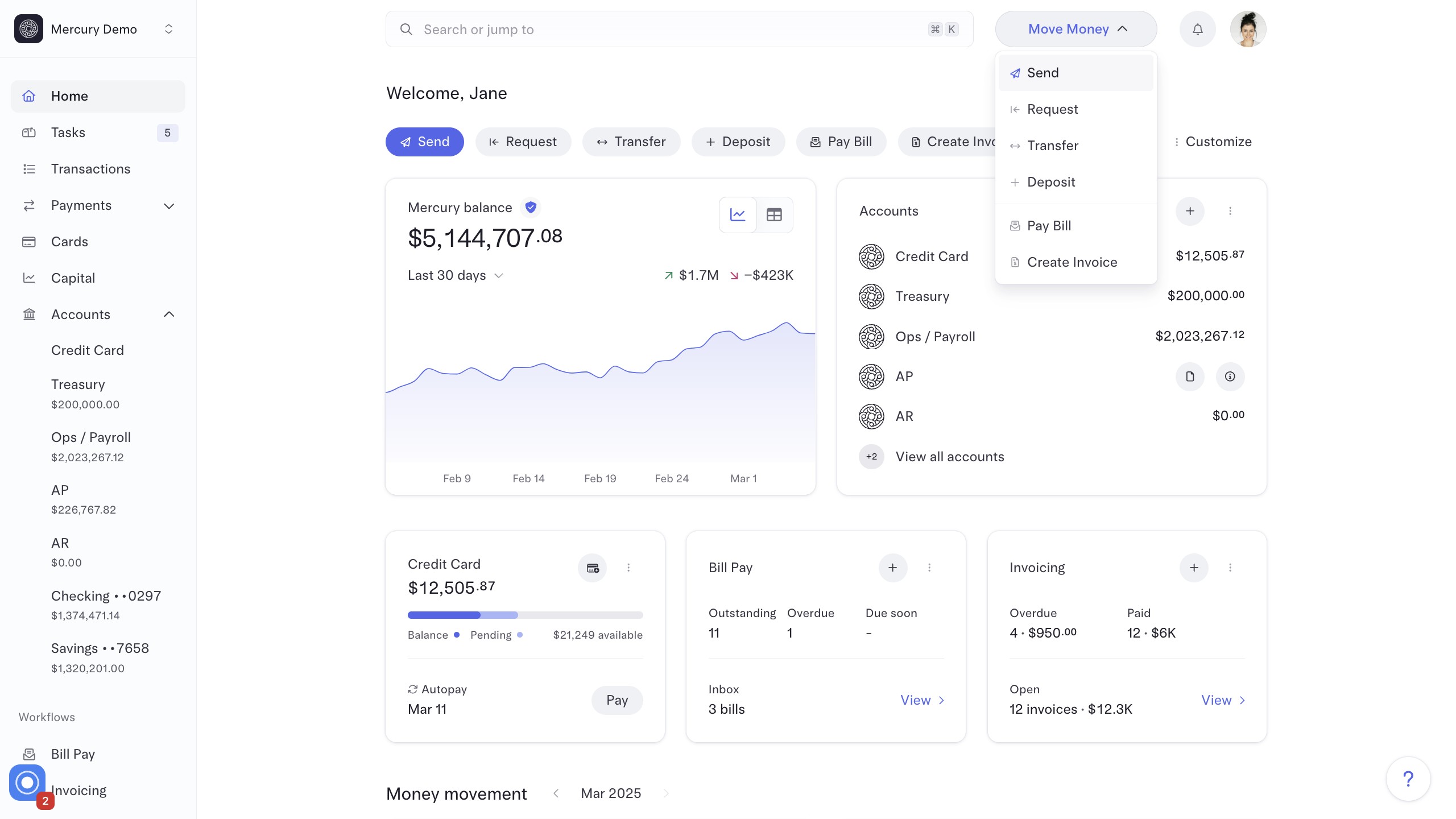Click the notifications bell icon
This screenshot has width=1456, height=819.
pos(1197,29)
